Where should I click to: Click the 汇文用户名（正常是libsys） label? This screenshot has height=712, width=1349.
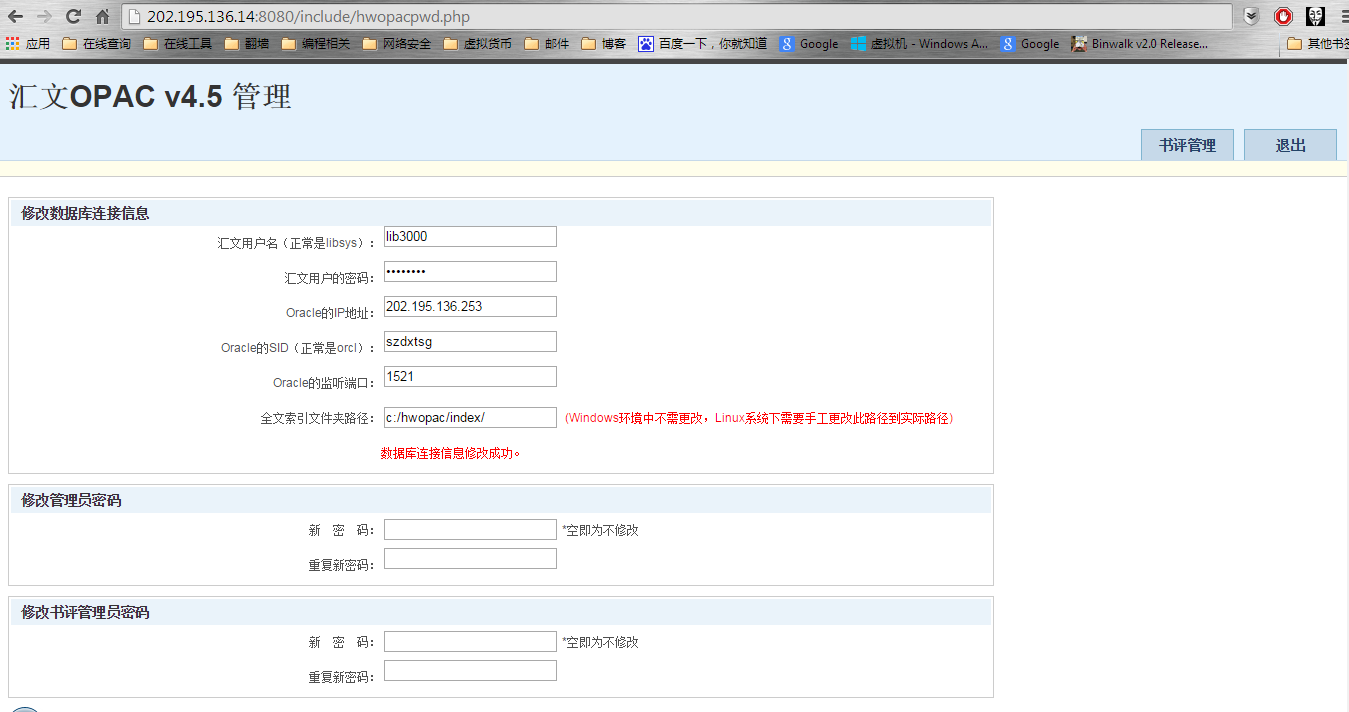pyautogui.click(x=297, y=243)
